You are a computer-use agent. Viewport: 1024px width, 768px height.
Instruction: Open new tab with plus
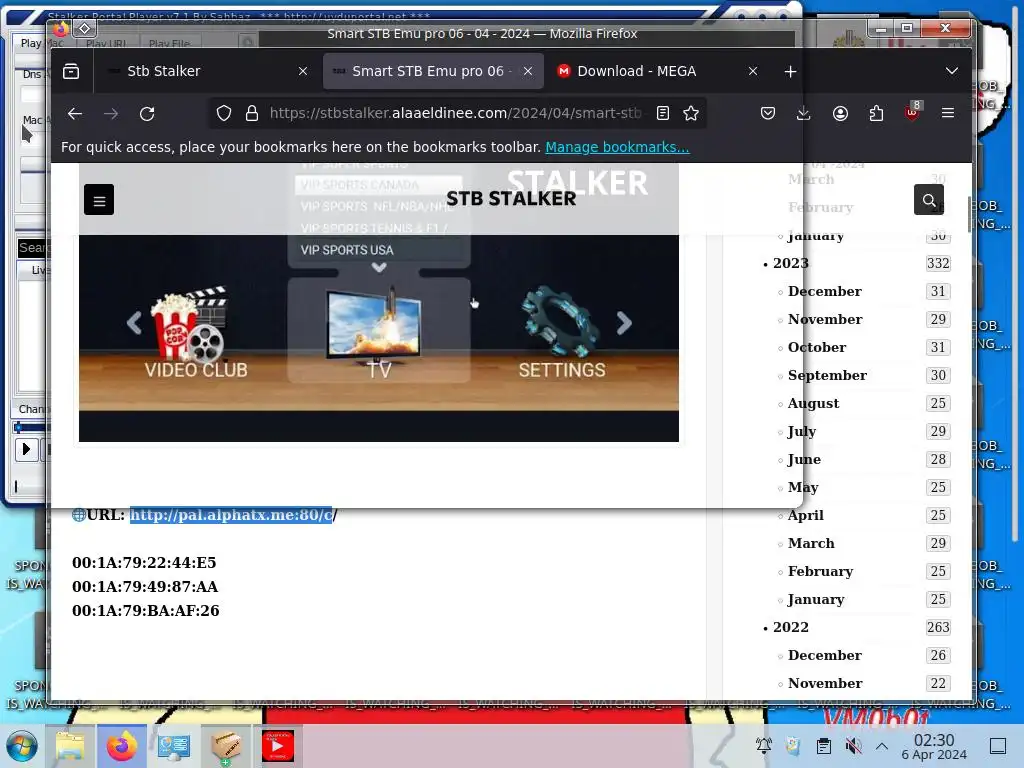click(790, 71)
